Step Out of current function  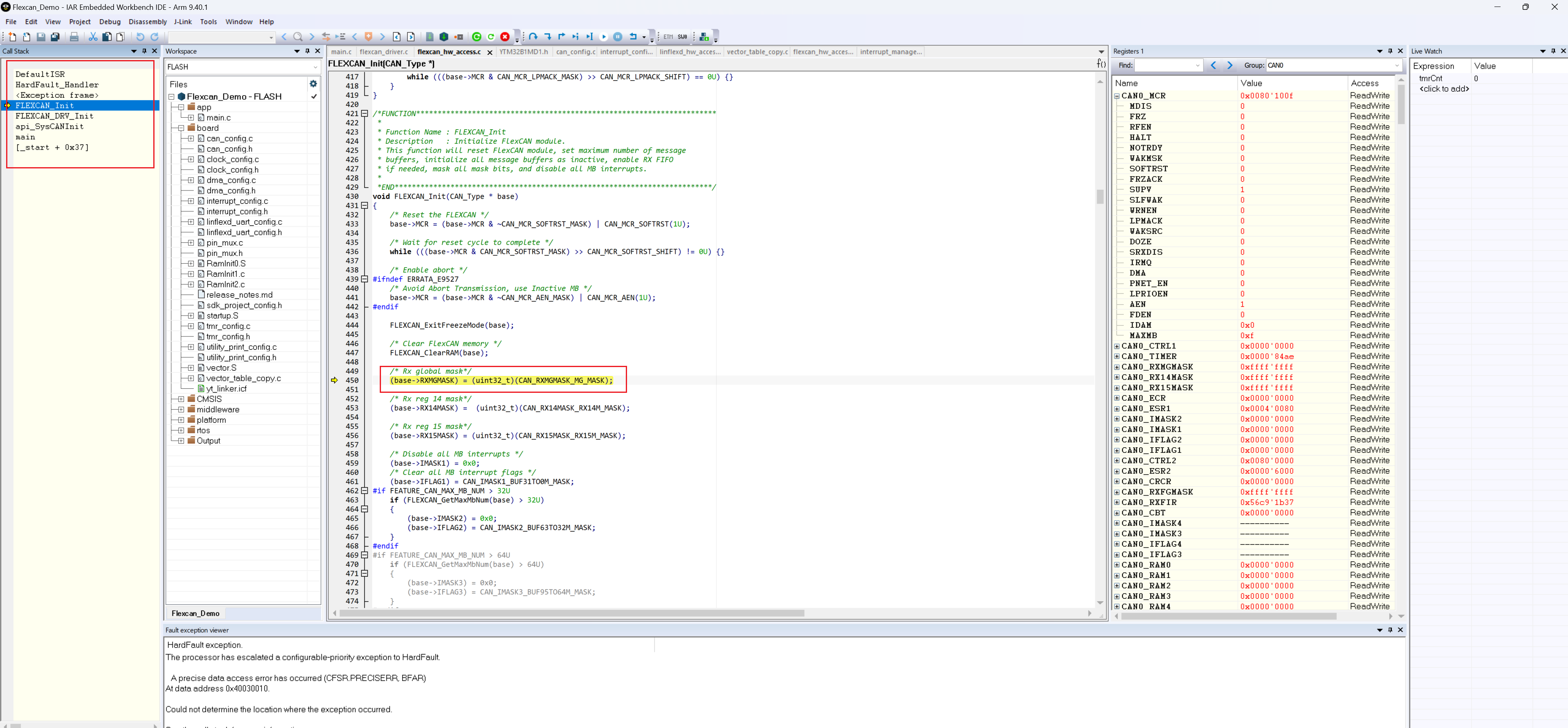562,37
